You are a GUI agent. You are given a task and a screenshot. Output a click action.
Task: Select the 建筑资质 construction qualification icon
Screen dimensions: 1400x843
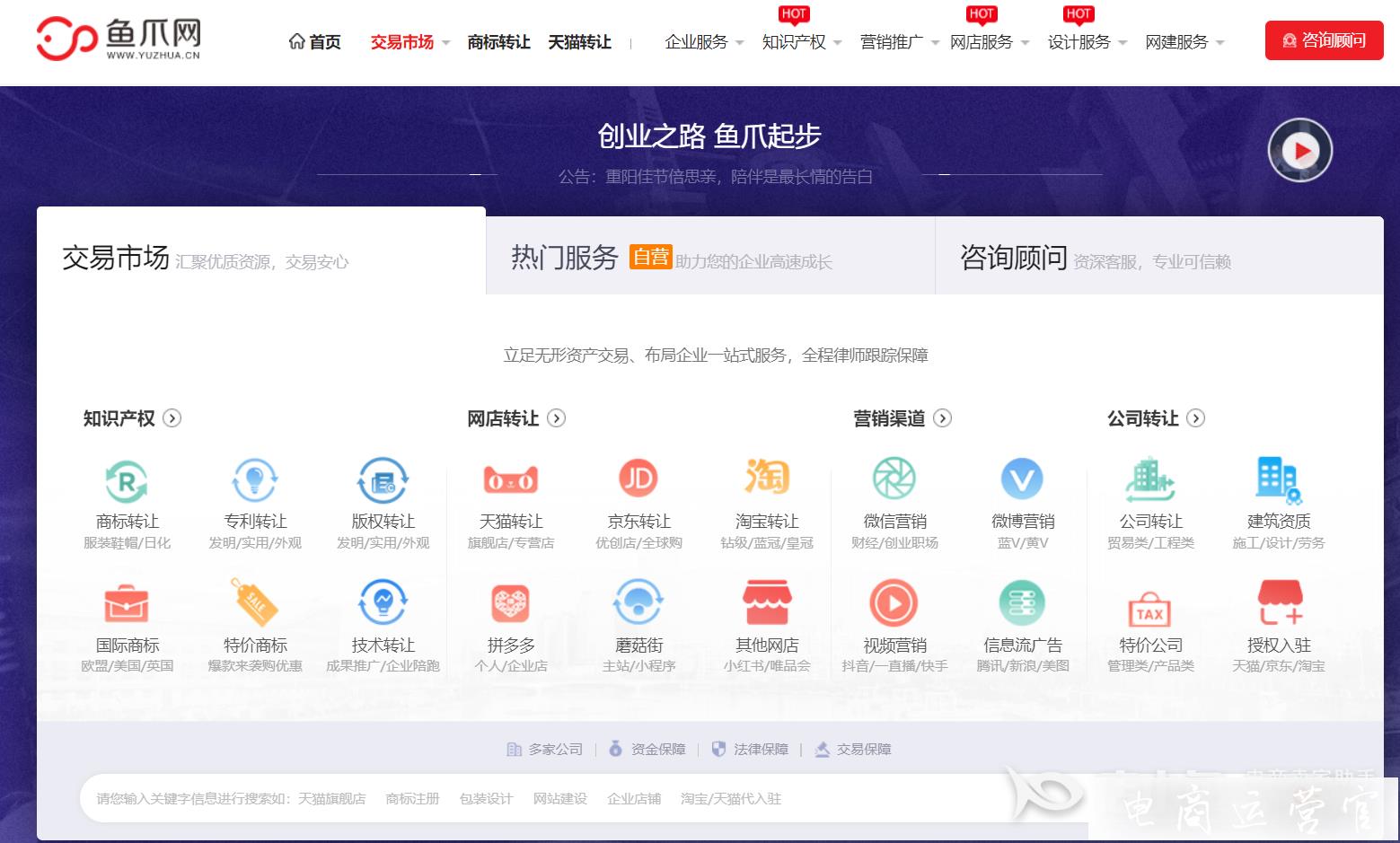(1279, 480)
